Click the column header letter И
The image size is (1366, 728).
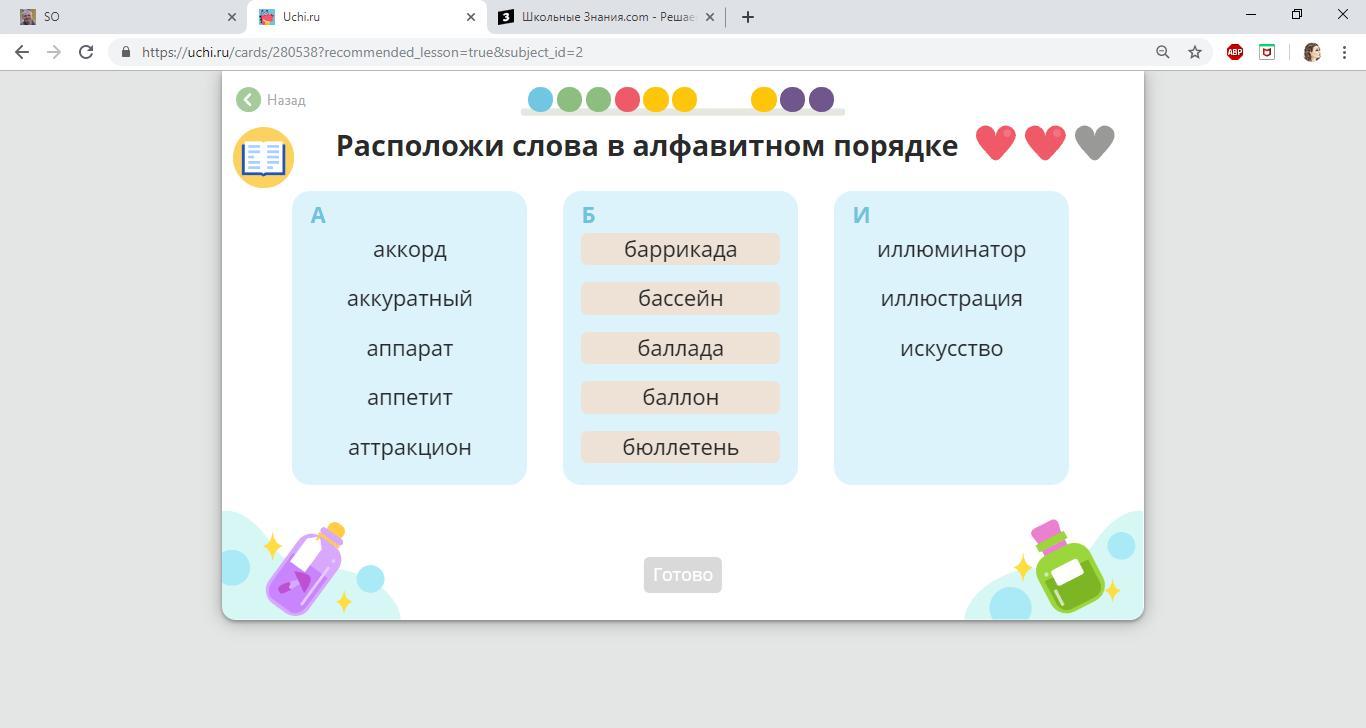(x=861, y=215)
